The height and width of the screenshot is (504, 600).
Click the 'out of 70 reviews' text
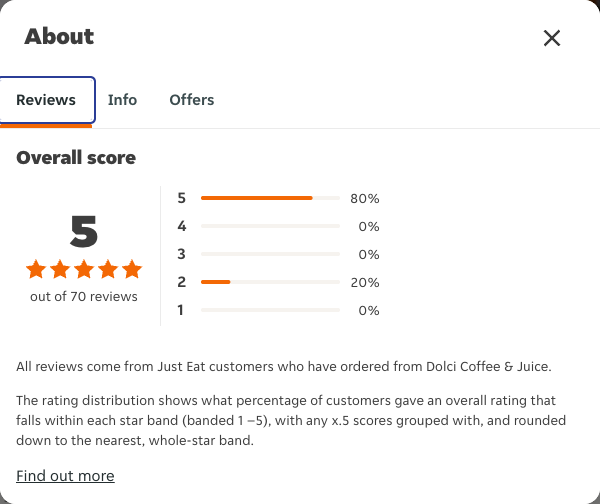point(84,297)
